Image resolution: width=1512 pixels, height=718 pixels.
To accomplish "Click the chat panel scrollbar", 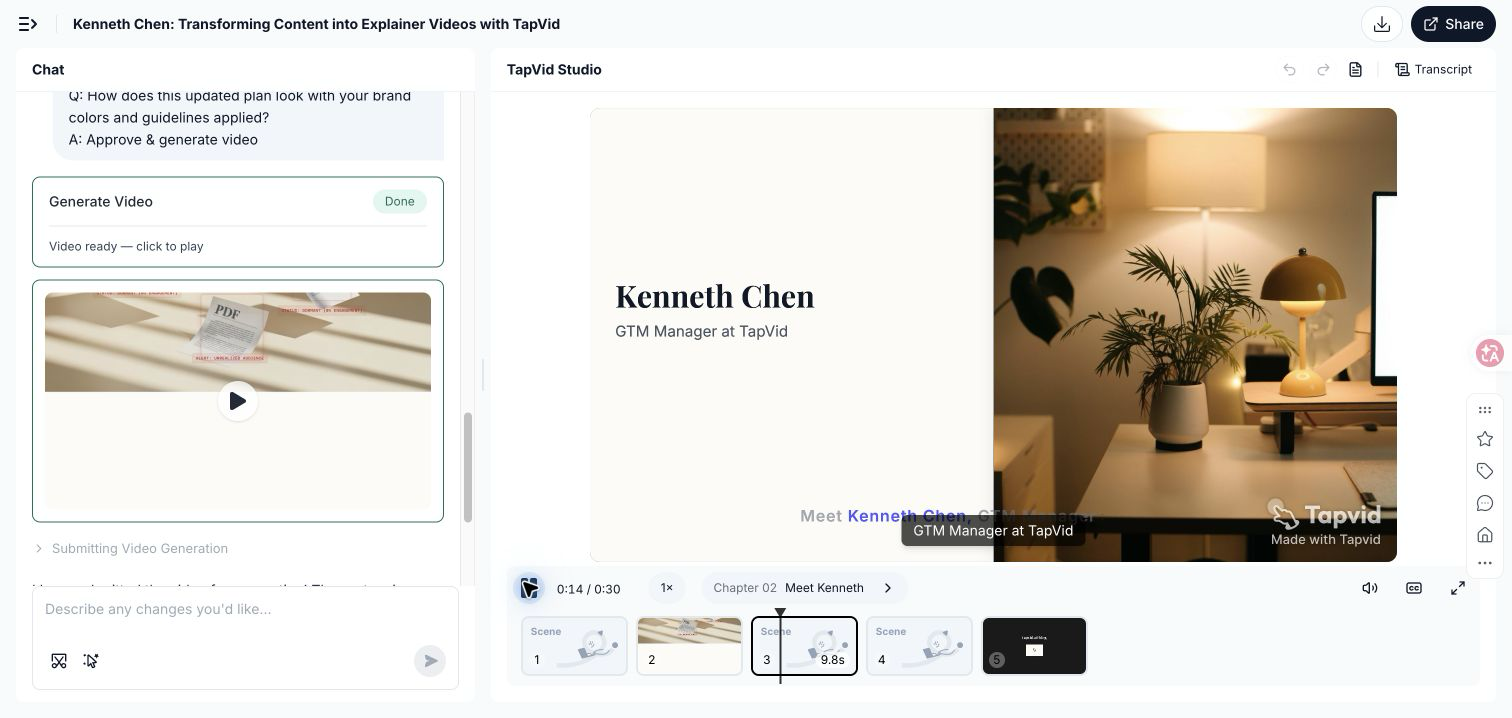I will (468, 466).
